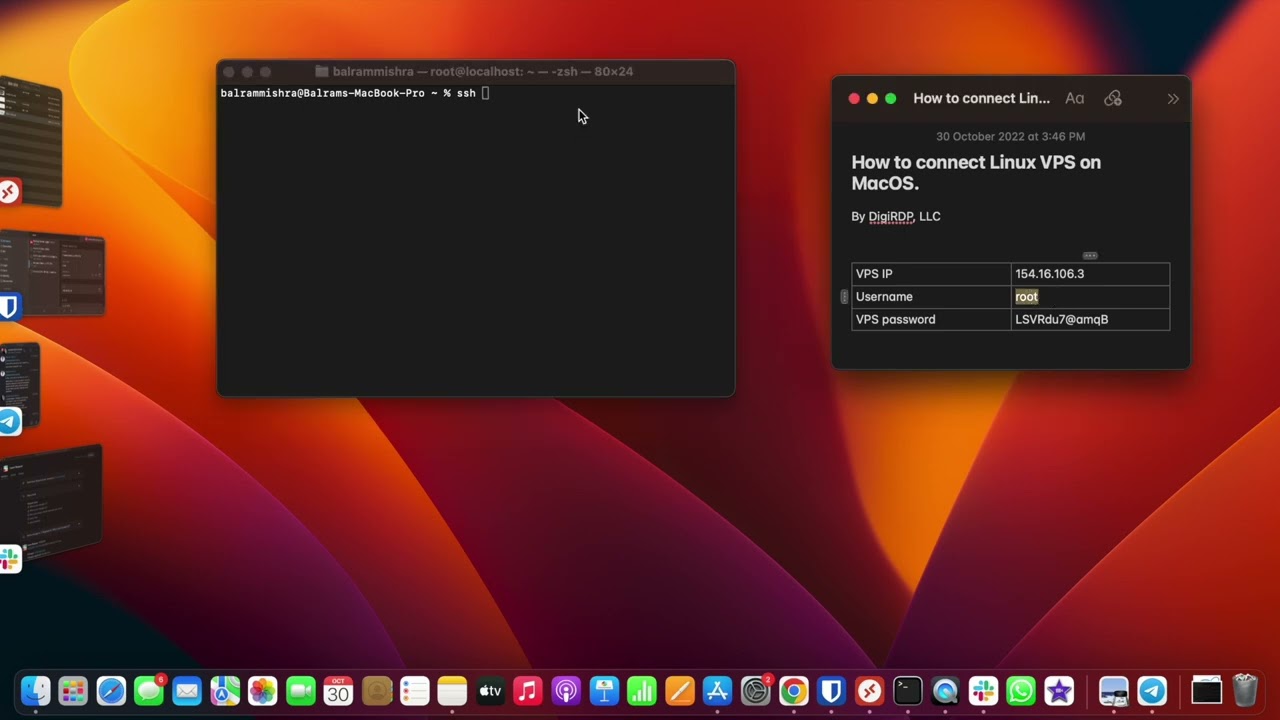
Task: Open Slack from the Dock
Action: (x=983, y=691)
